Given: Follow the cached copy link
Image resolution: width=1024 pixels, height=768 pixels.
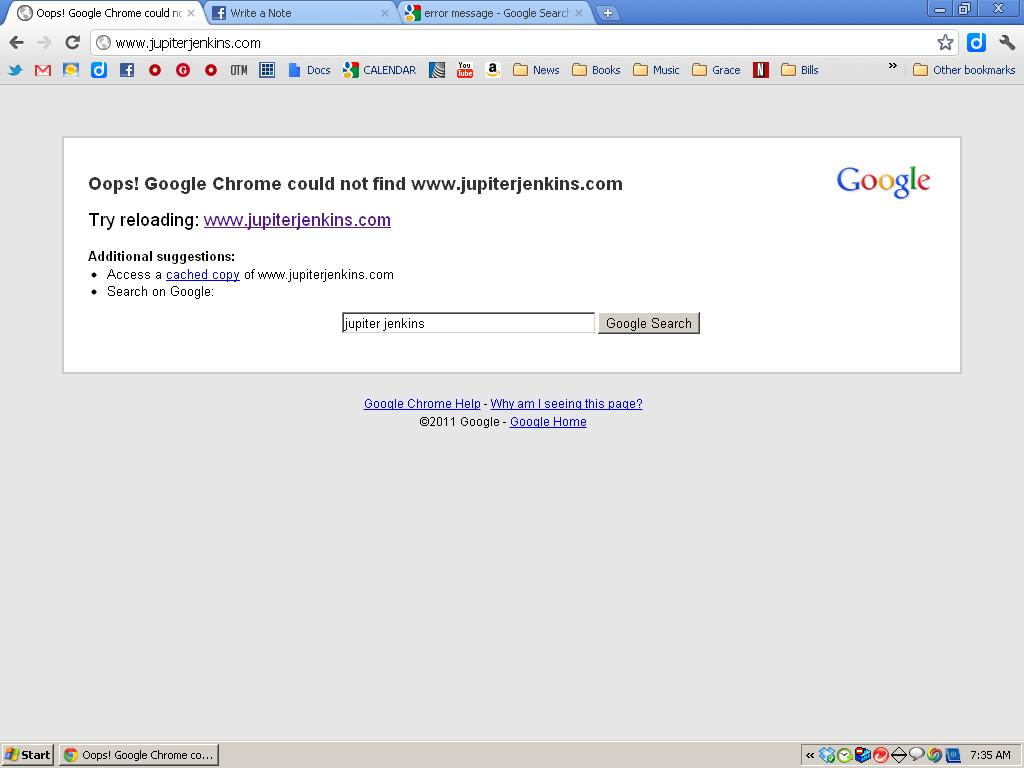Looking at the screenshot, I should coord(203,275).
